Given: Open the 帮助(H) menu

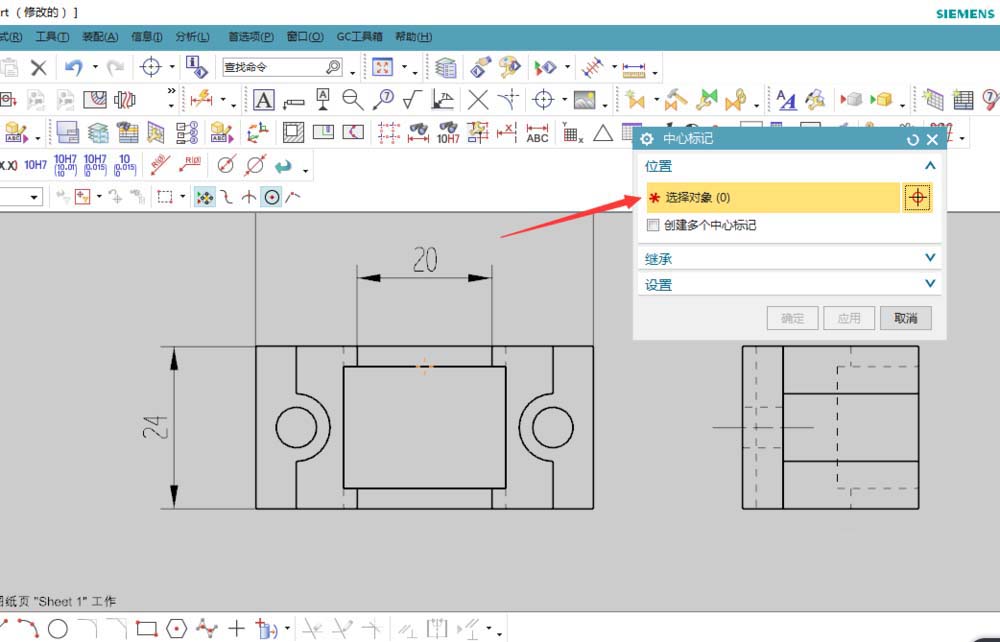Looking at the screenshot, I should click(x=413, y=37).
